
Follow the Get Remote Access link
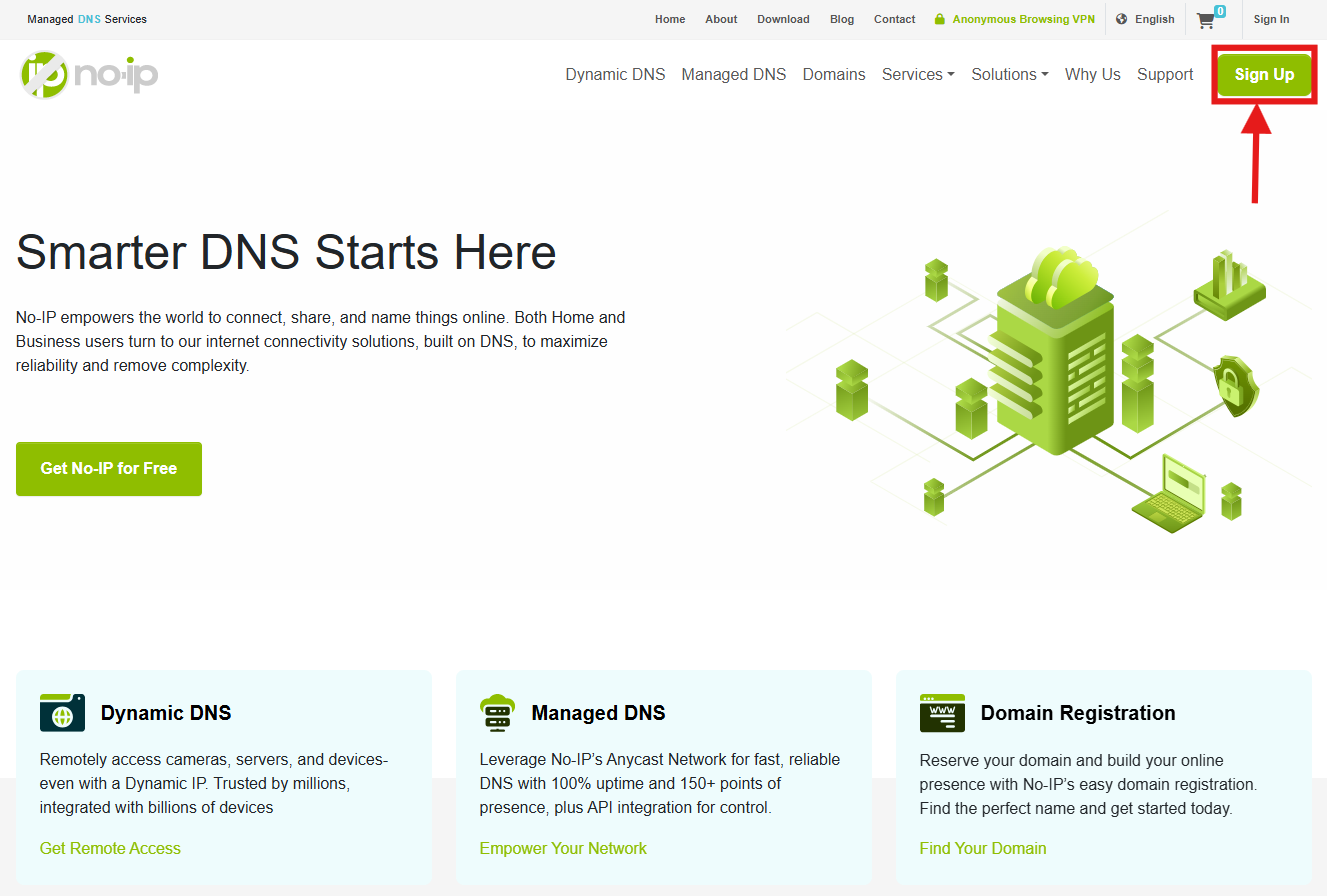[x=110, y=848]
